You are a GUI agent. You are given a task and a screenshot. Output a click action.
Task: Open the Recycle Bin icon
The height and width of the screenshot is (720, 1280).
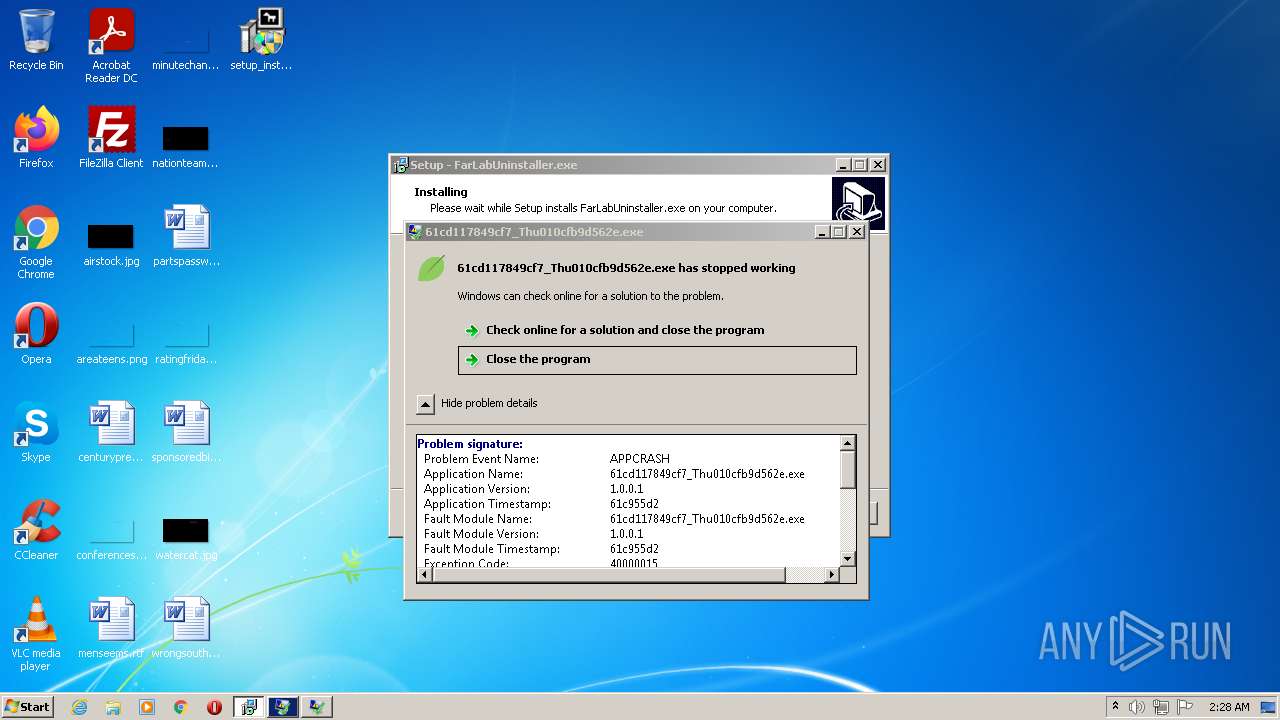pyautogui.click(x=36, y=40)
